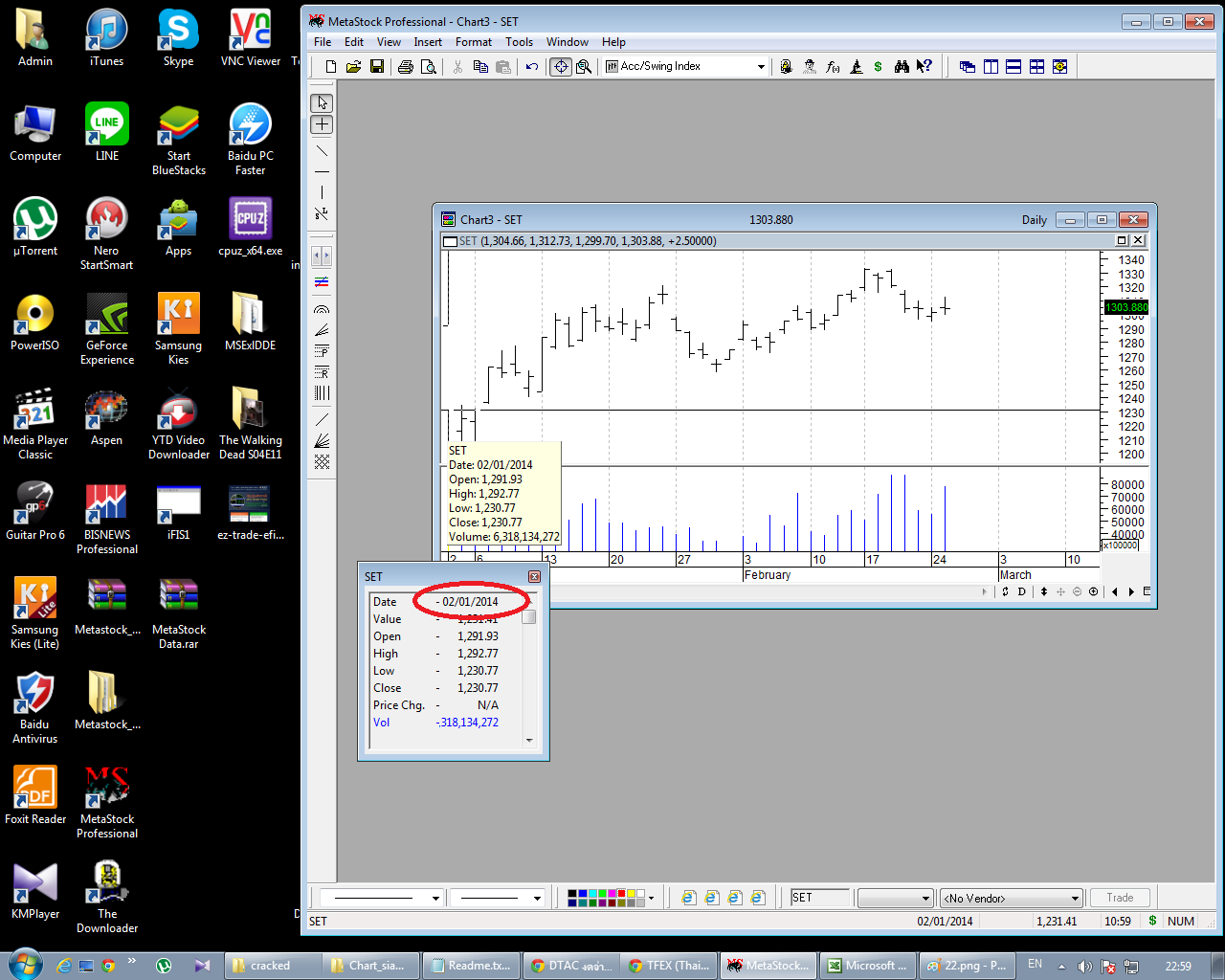Screen dimensions: 1225x980
Task: Tile windows in columns using toolbar icon
Action: point(991,67)
